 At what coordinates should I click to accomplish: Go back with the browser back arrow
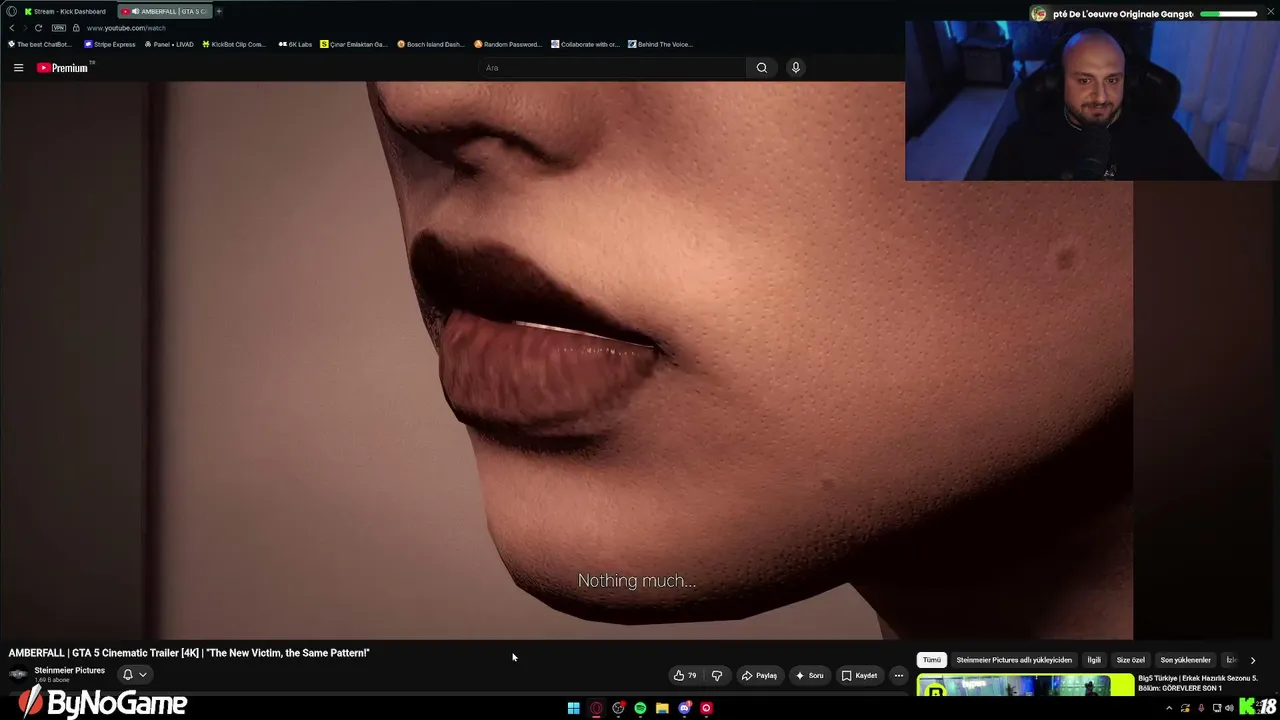tap(12, 28)
